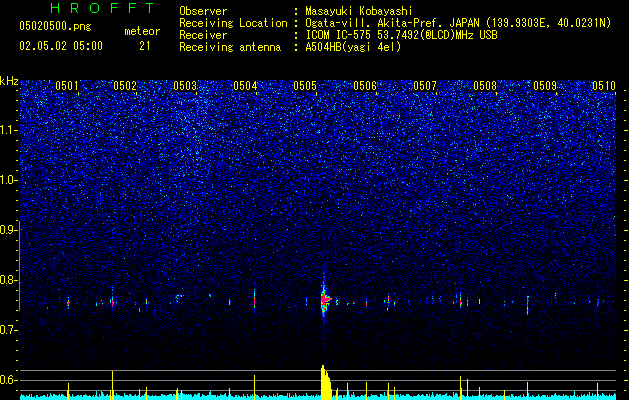This screenshot has width=629, height=400.
Task: Click the 'Receiving Location' label
Action: pos(233,23)
